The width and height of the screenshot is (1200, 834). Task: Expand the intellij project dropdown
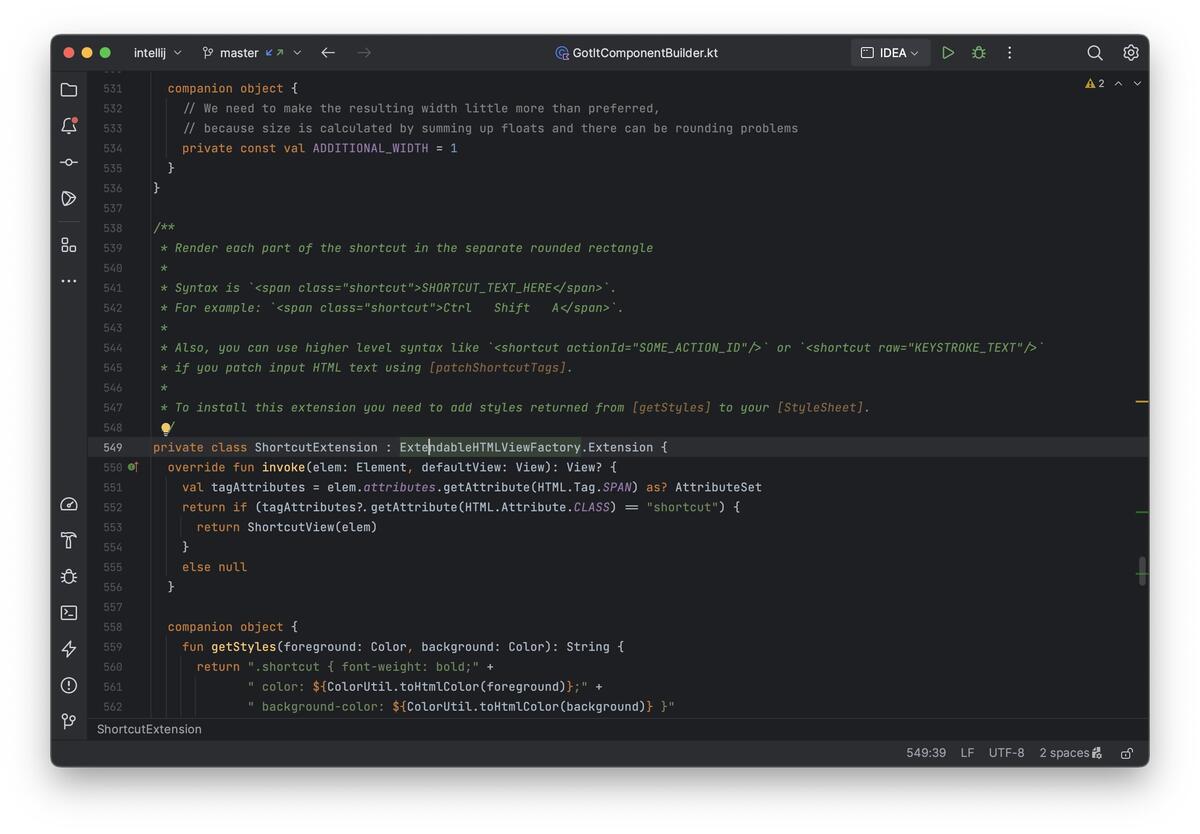[157, 53]
